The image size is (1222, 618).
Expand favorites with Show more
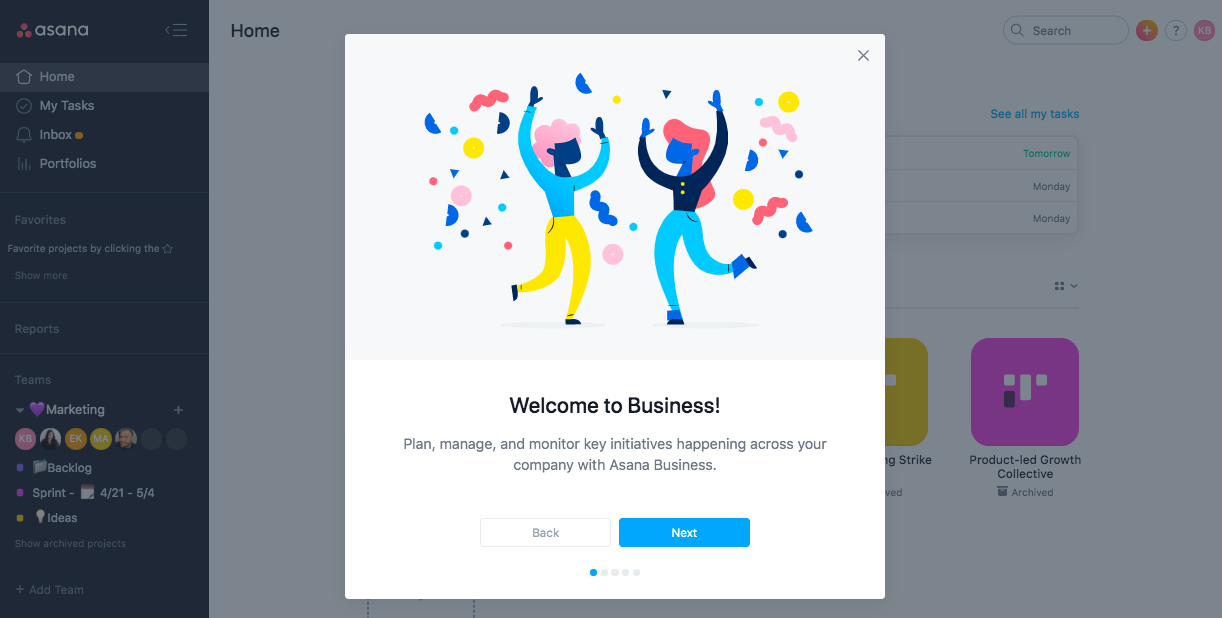tap(41, 276)
